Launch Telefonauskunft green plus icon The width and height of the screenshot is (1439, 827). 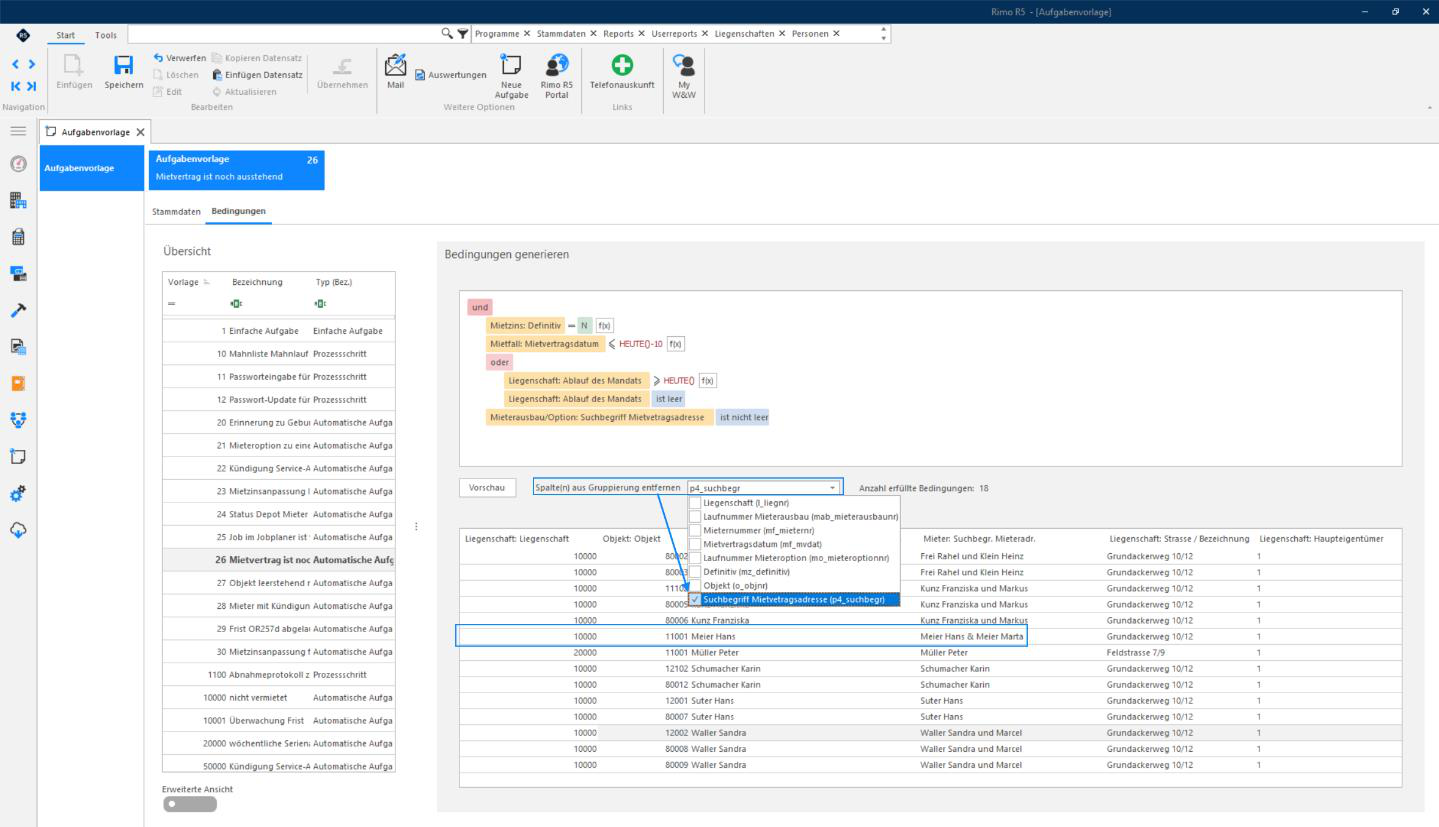(622, 65)
